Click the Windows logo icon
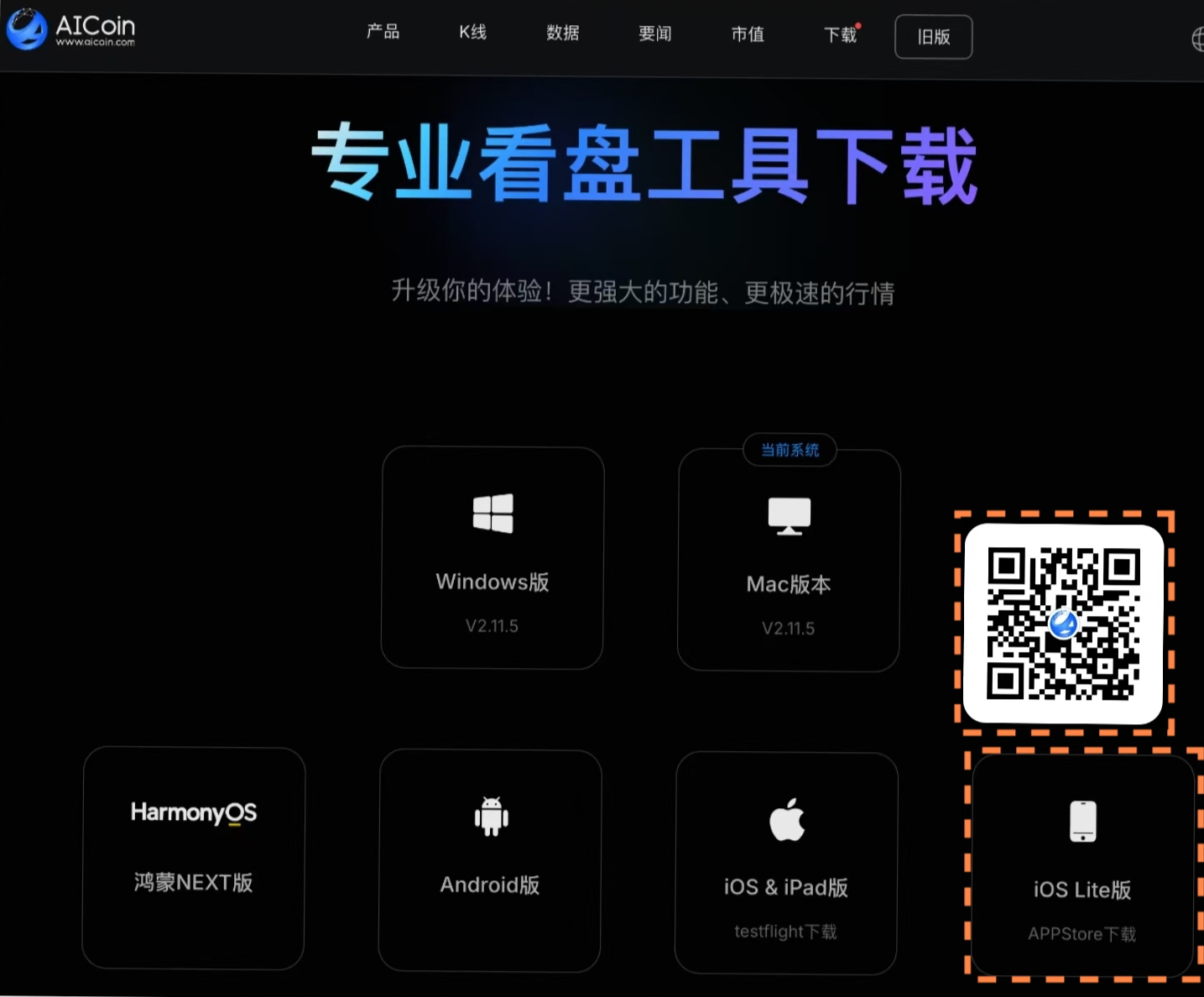1204x997 pixels. pos(493,514)
